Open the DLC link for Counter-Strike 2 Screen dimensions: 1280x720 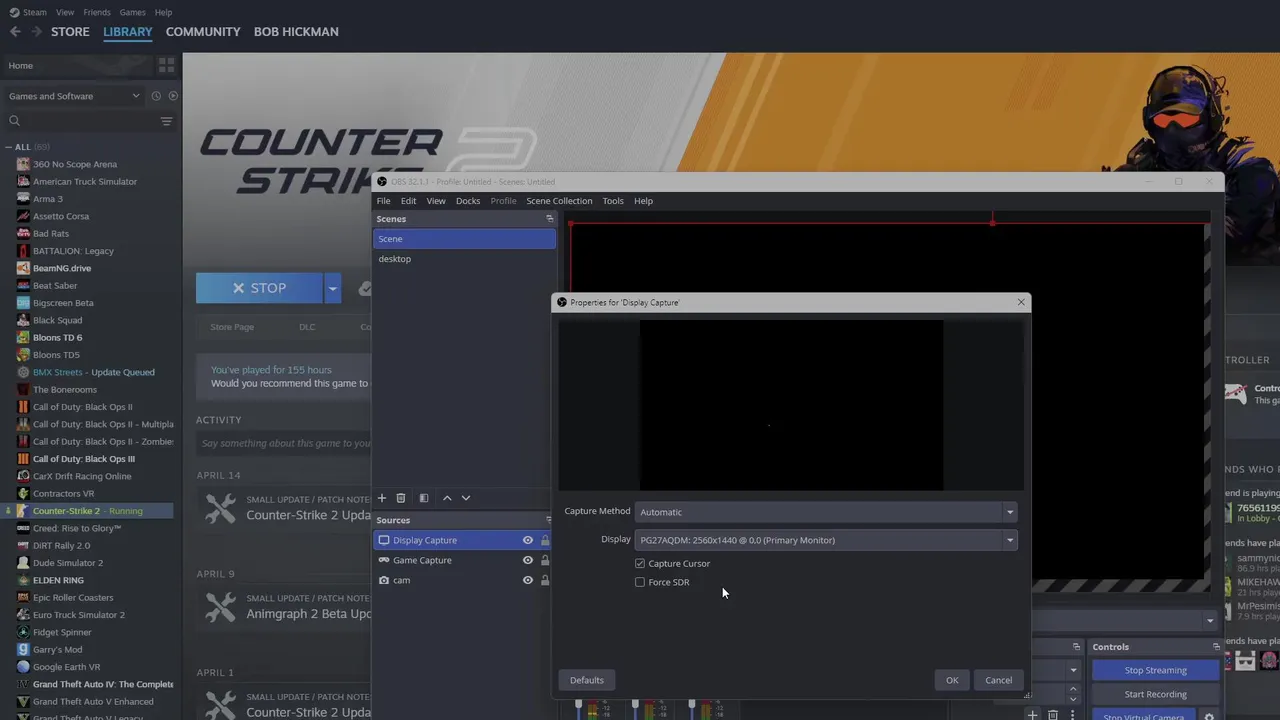pyautogui.click(x=307, y=327)
